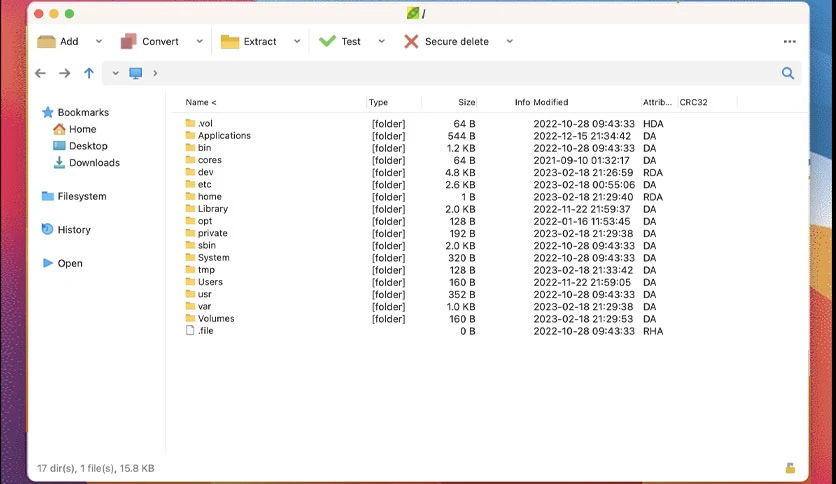Click the Open play-arrow icon in sidebar
This screenshot has height=484, width=836.
point(47,263)
